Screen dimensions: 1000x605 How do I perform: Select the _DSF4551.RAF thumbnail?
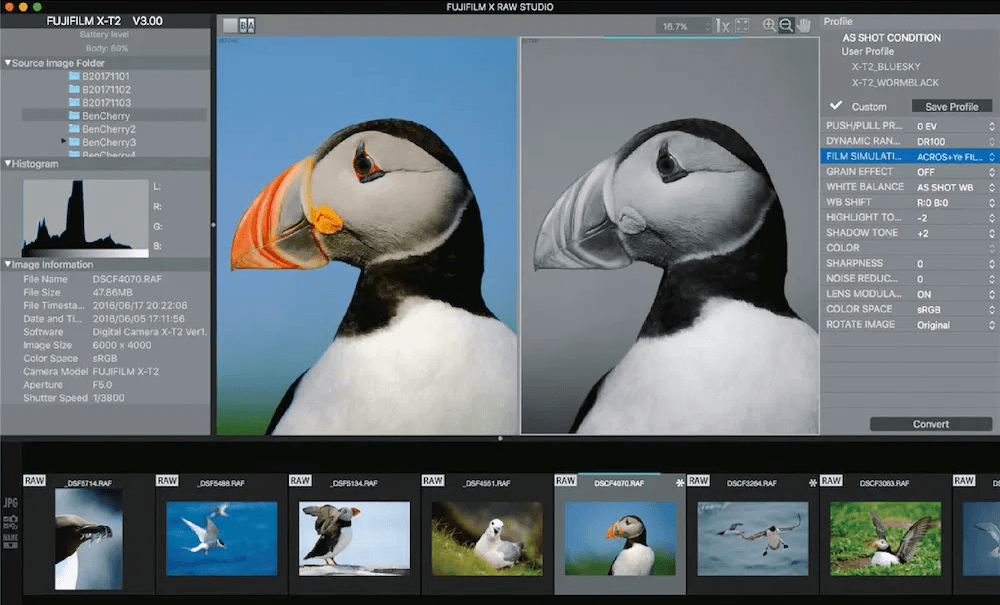click(x=487, y=539)
